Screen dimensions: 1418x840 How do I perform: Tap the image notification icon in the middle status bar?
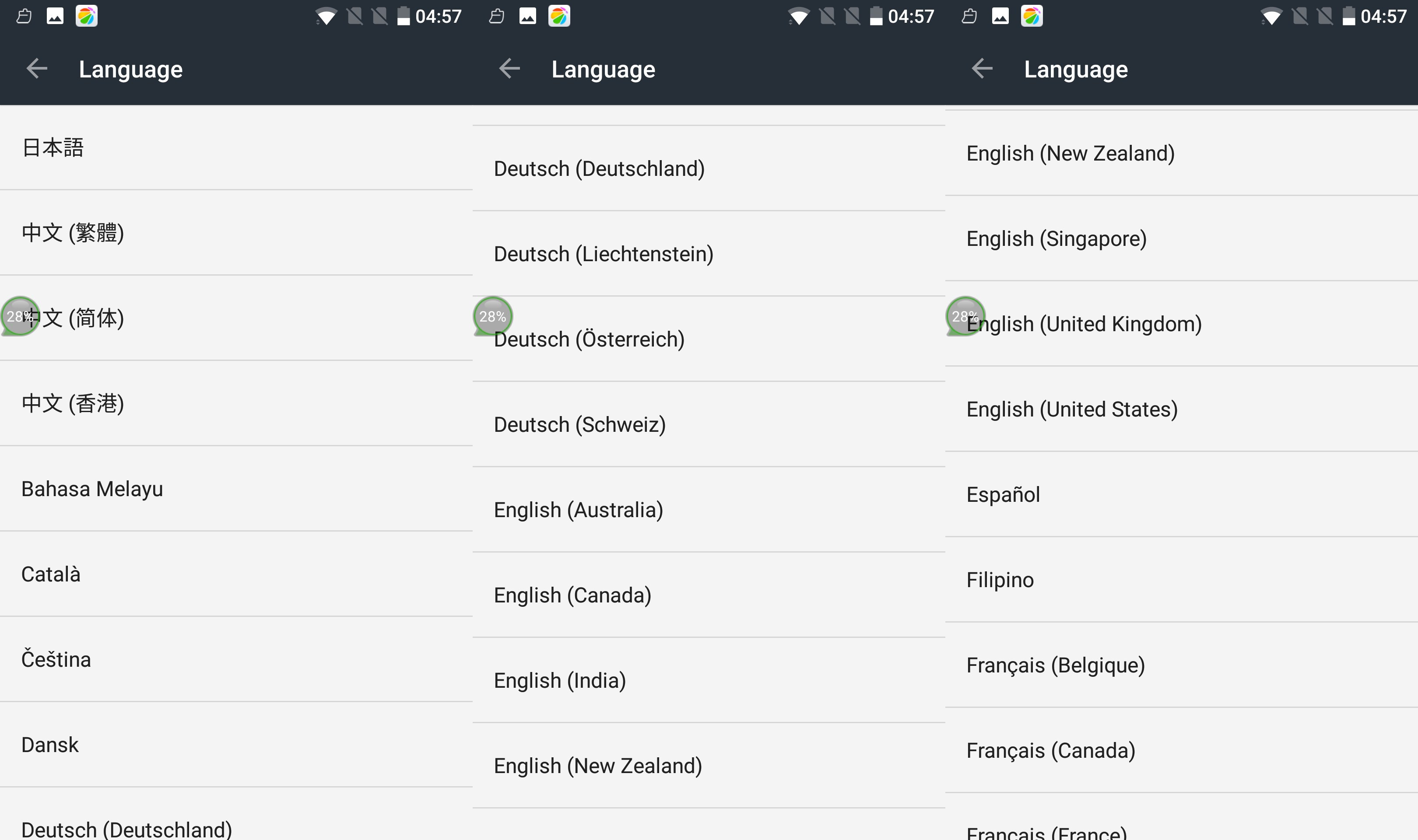click(x=527, y=17)
